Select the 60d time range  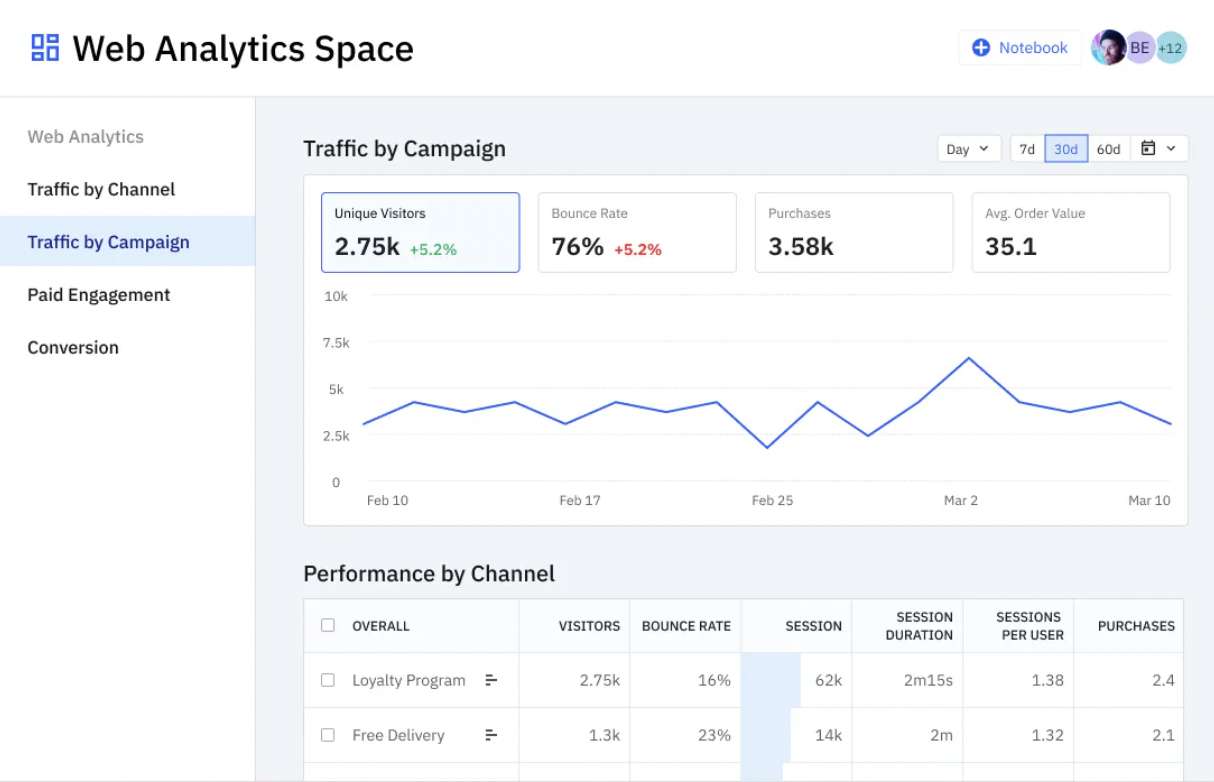[x=1108, y=148]
